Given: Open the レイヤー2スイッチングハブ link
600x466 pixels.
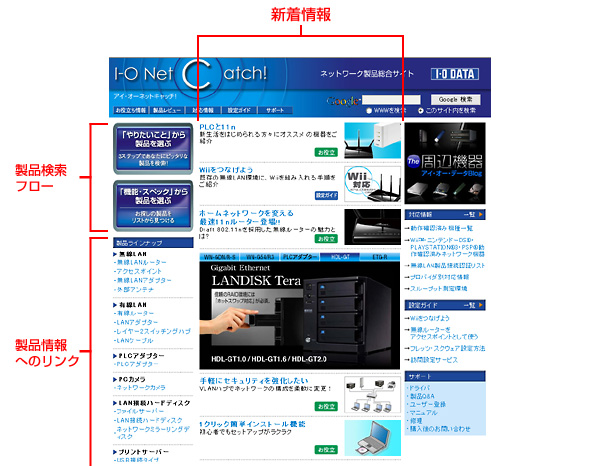Looking at the screenshot, I should click(x=153, y=331).
